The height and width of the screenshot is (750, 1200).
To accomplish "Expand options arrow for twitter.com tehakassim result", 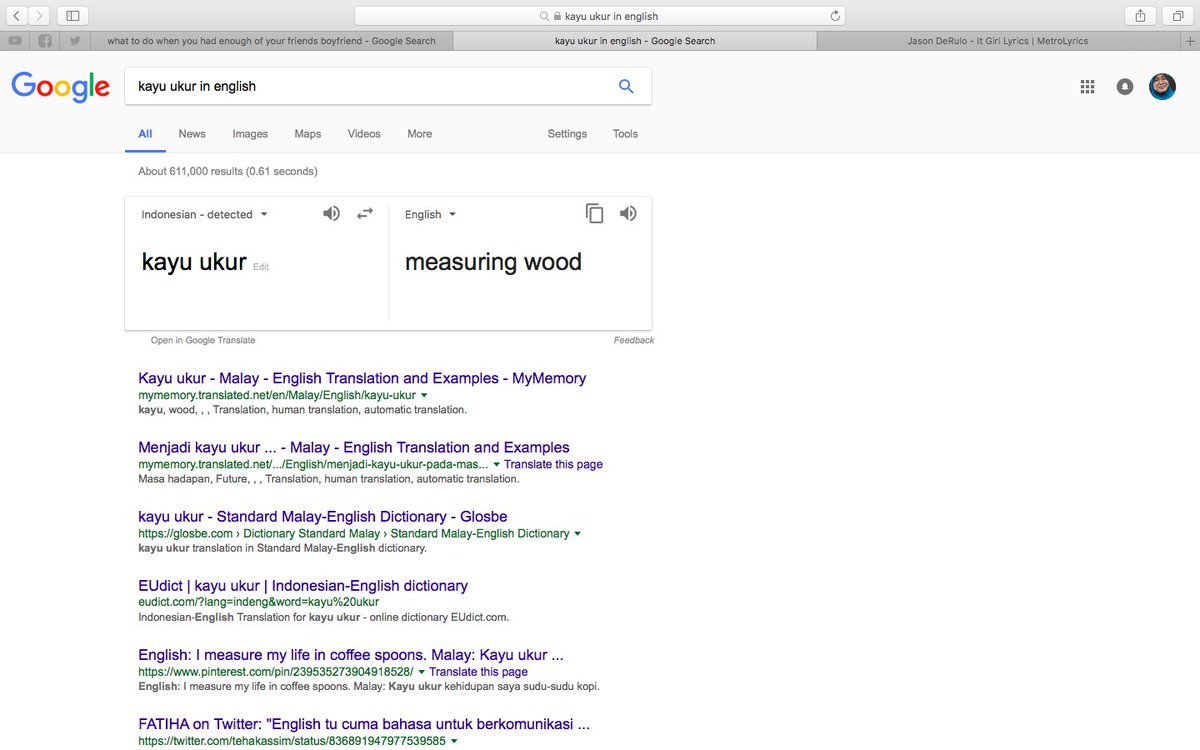I will coord(454,741).
